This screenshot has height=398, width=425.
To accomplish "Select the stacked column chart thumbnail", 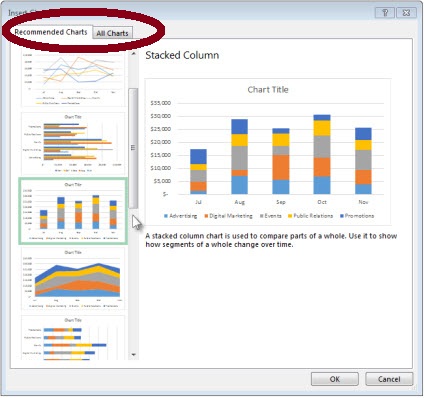I will [73, 211].
